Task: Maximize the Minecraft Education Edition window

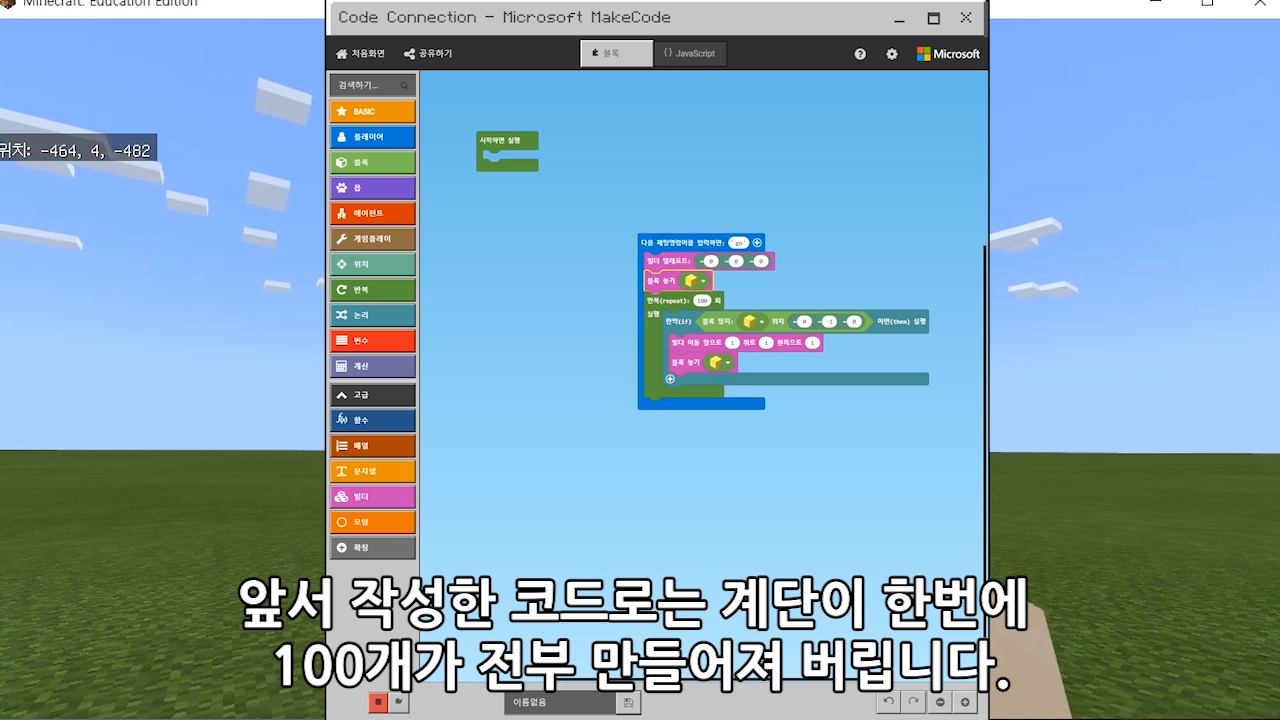Action: coord(1207,4)
